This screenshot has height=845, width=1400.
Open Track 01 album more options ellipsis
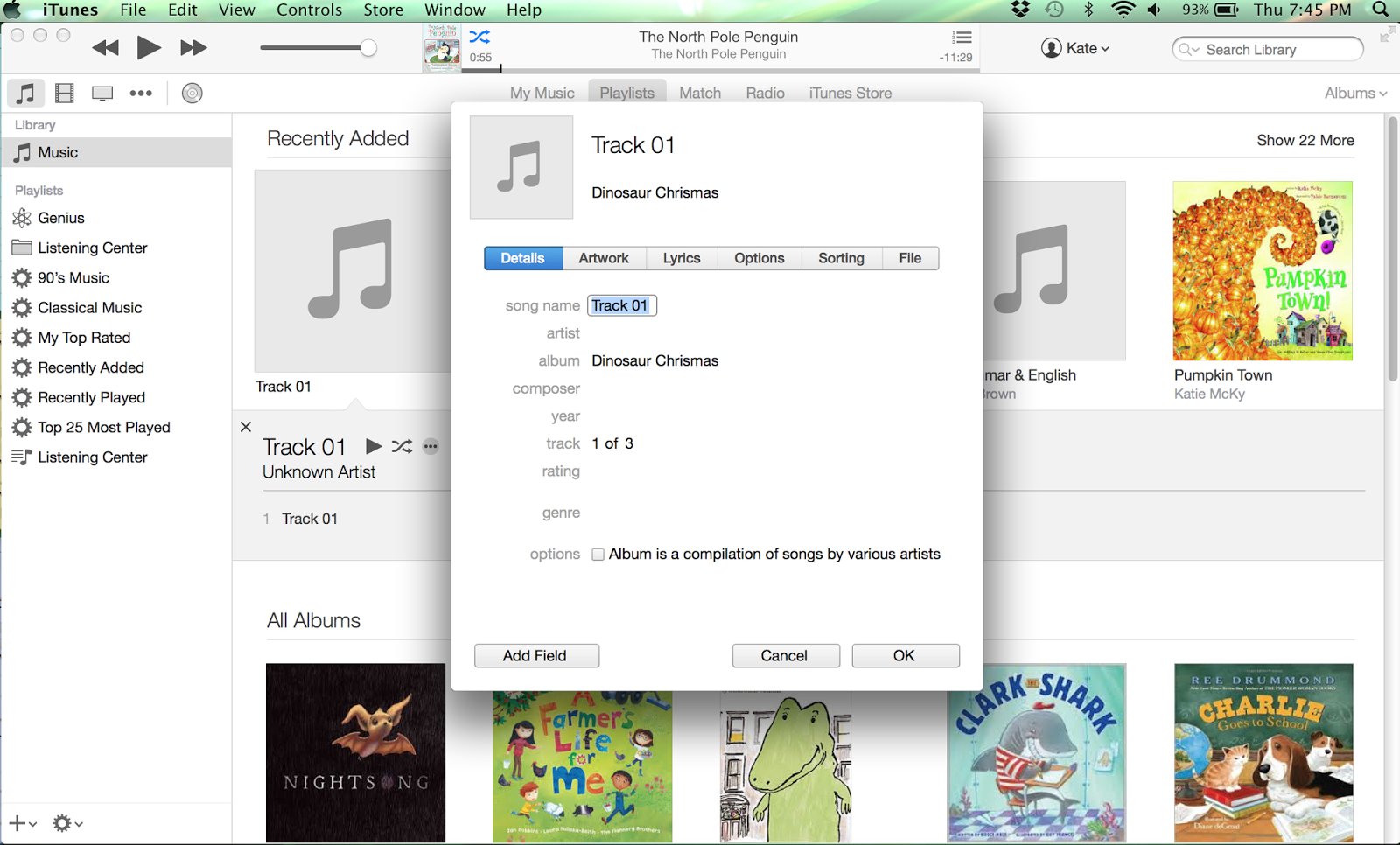[430, 446]
